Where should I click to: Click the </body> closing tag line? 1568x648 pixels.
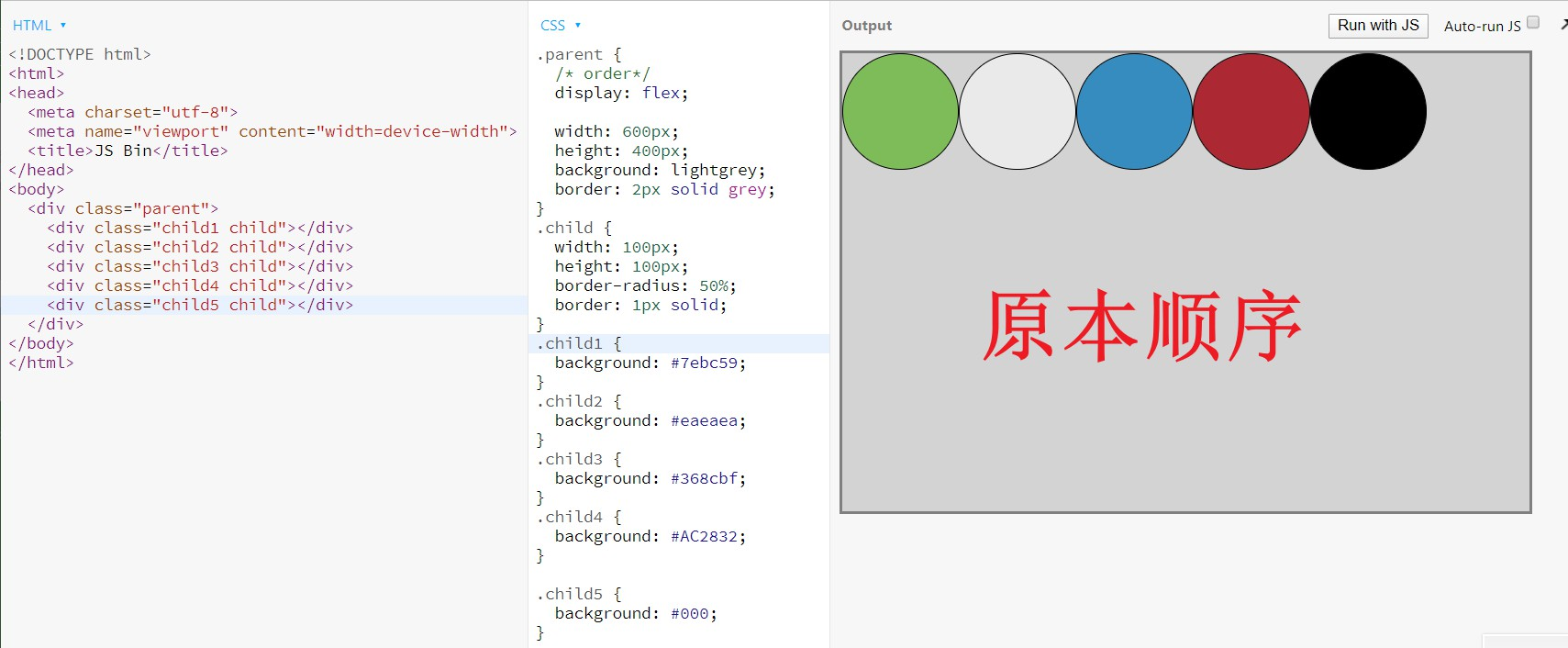pos(41,343)
